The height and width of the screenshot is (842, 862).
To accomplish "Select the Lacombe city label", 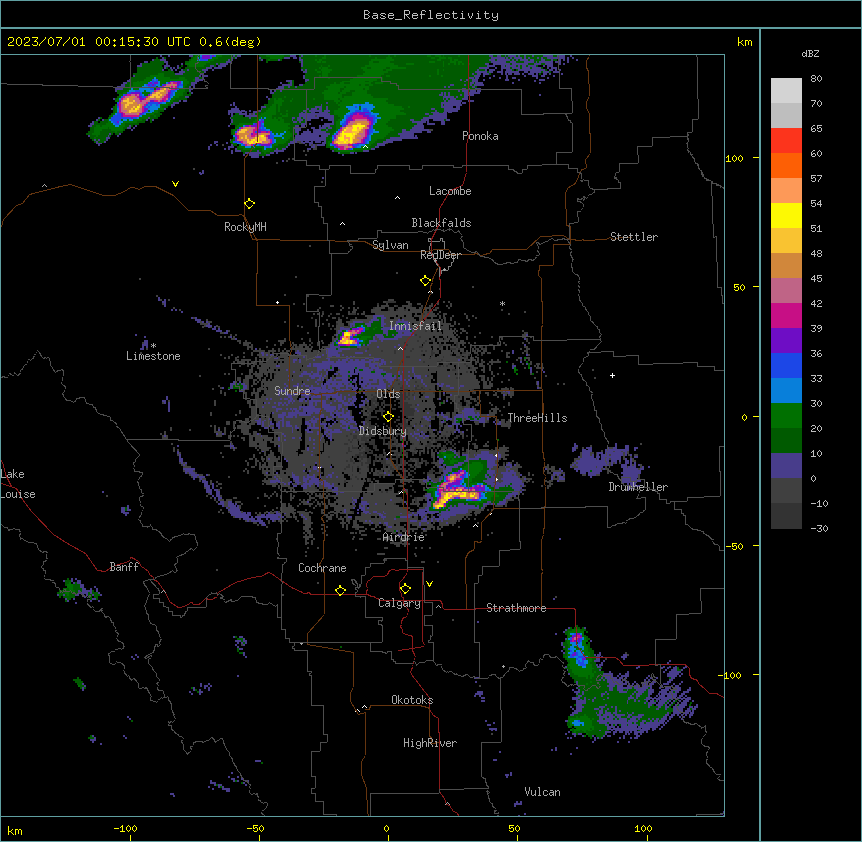I will 450,191.
